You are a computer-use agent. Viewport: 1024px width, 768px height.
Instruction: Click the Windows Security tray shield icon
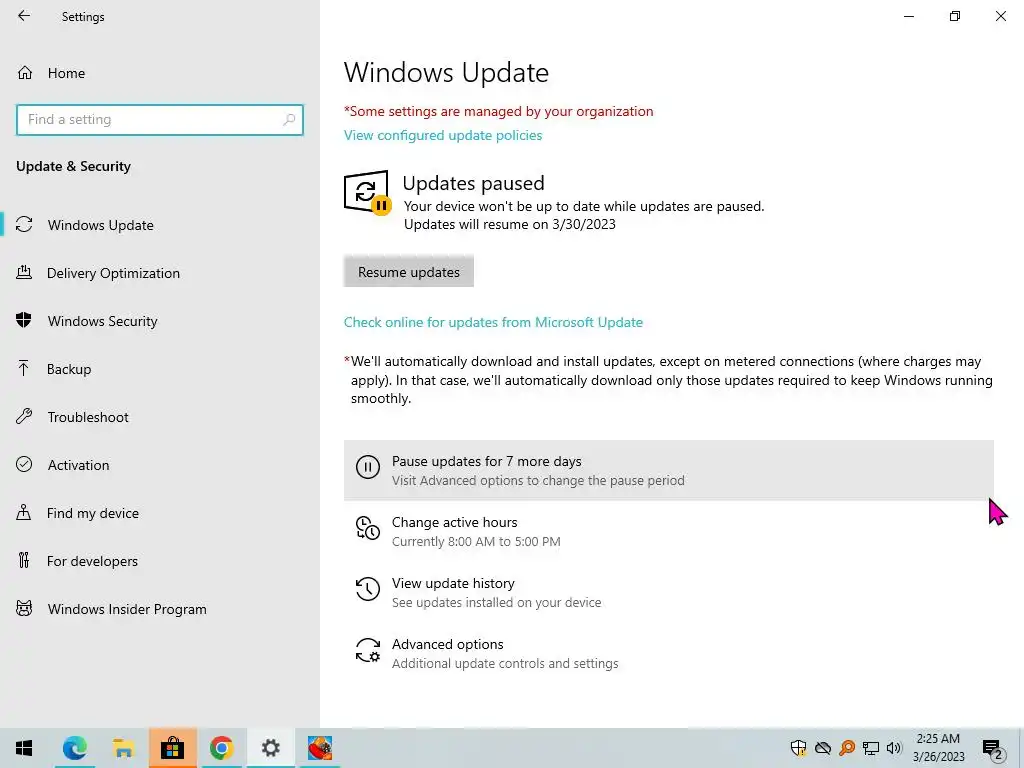click(798, 748)
